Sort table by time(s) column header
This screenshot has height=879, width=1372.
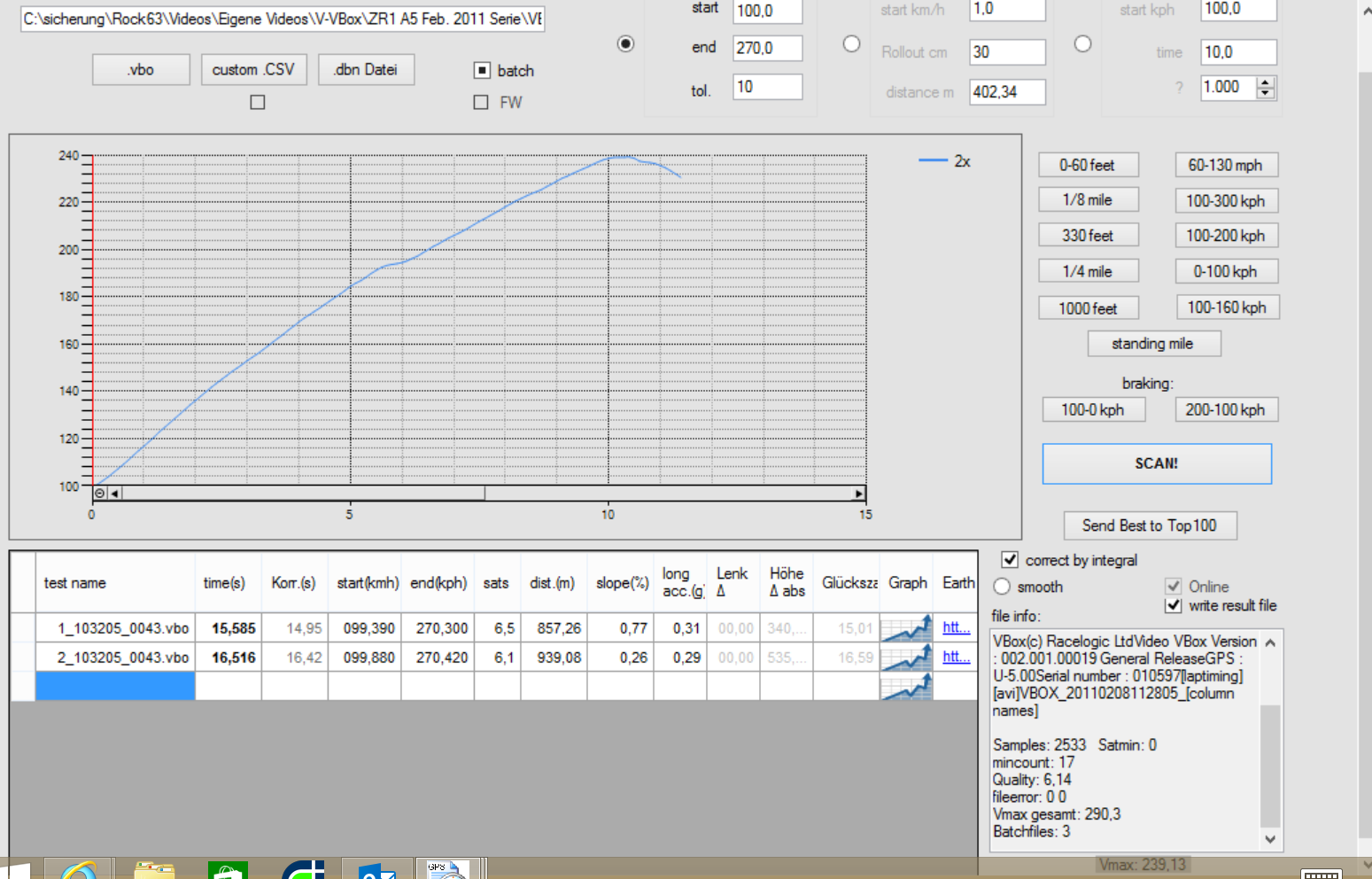225,583
